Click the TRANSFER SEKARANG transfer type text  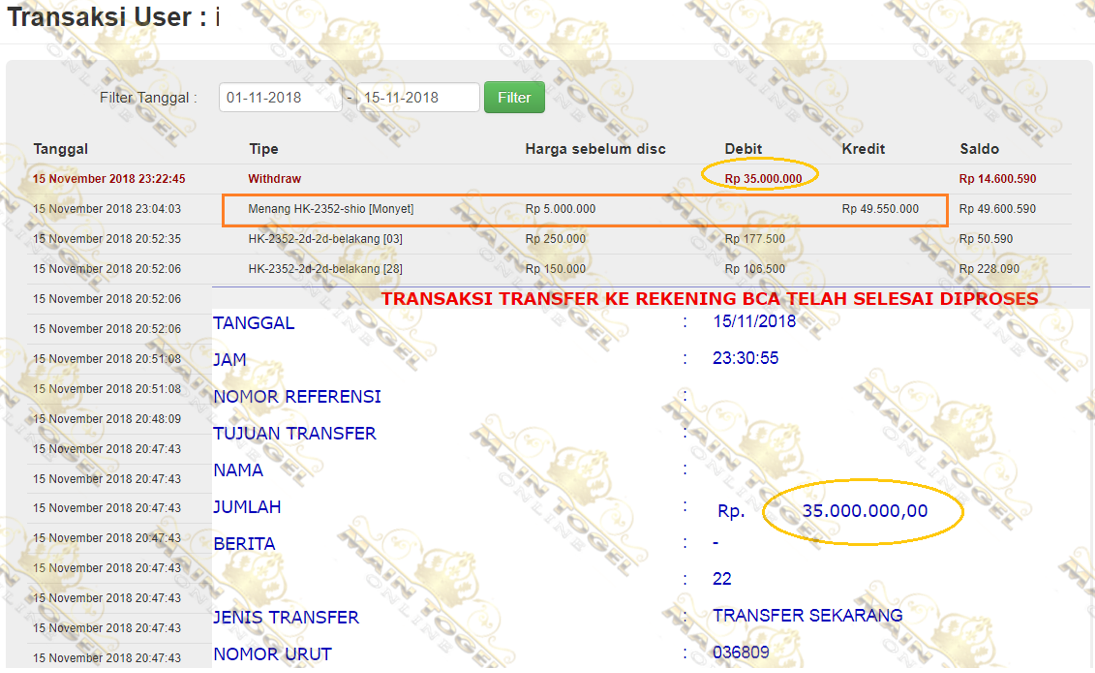807,615
